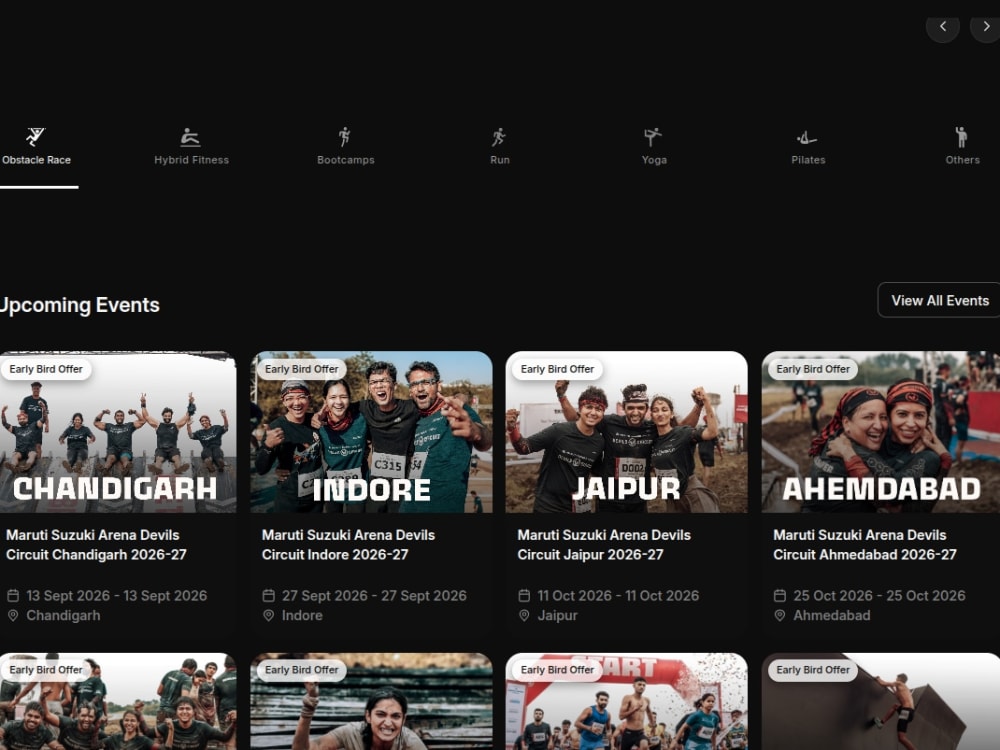Switch to Pilates tab label
Viewport: 1000px width, 750px height.
coord(808,160)
